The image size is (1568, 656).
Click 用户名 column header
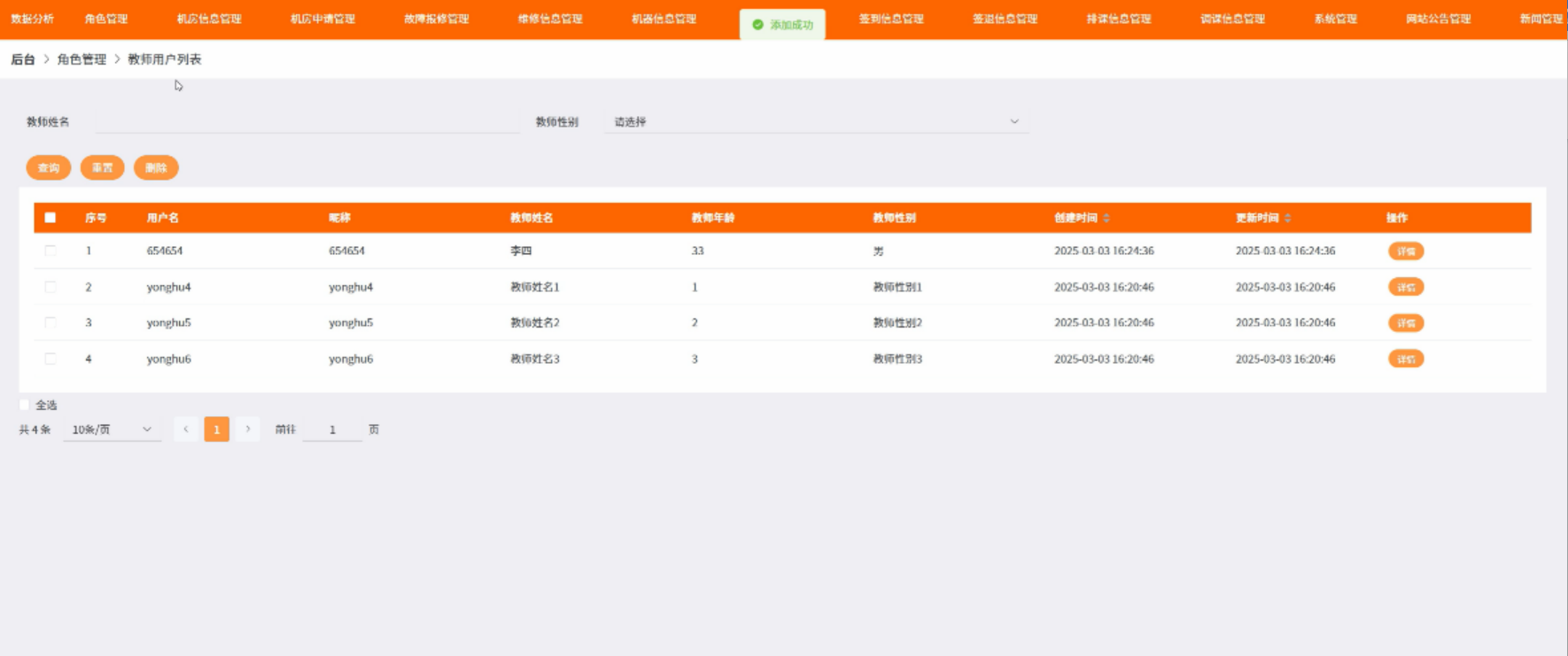(163, 218)
